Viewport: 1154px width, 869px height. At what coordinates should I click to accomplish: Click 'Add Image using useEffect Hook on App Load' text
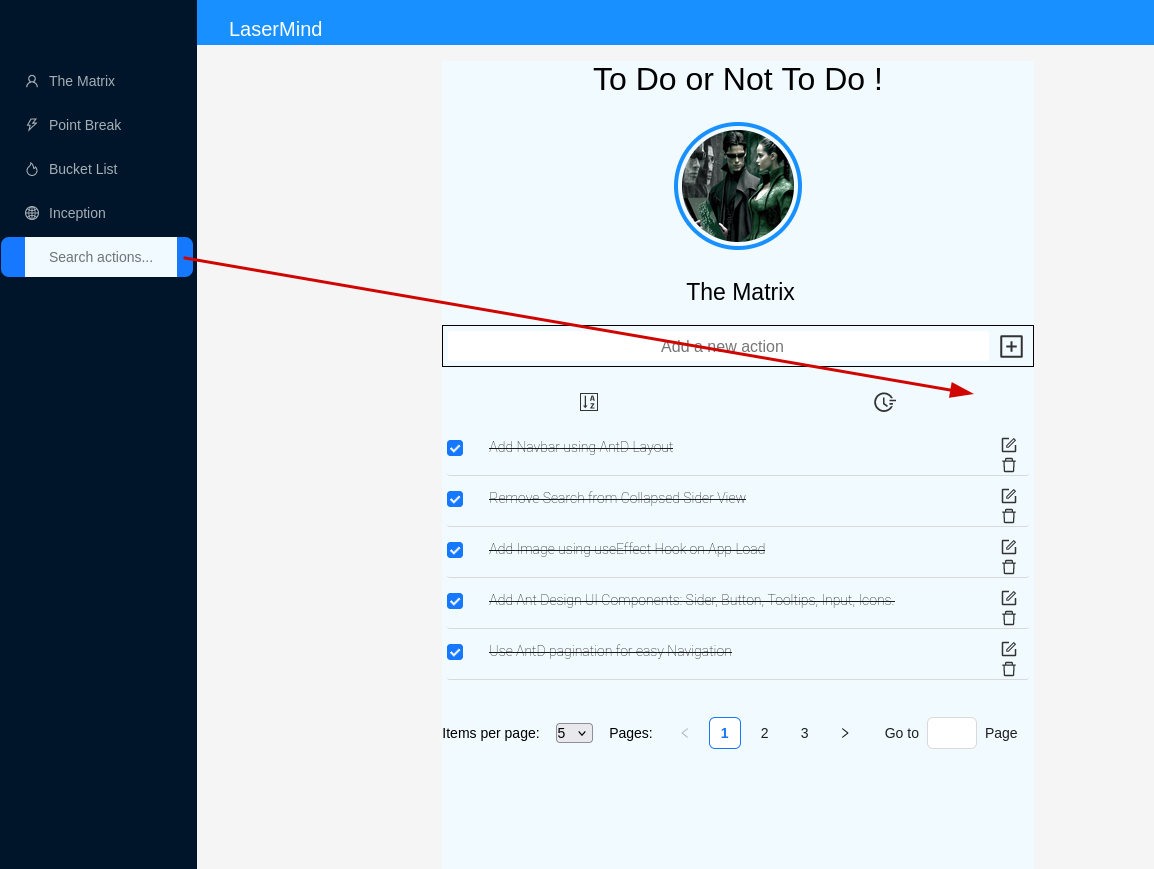627,549
